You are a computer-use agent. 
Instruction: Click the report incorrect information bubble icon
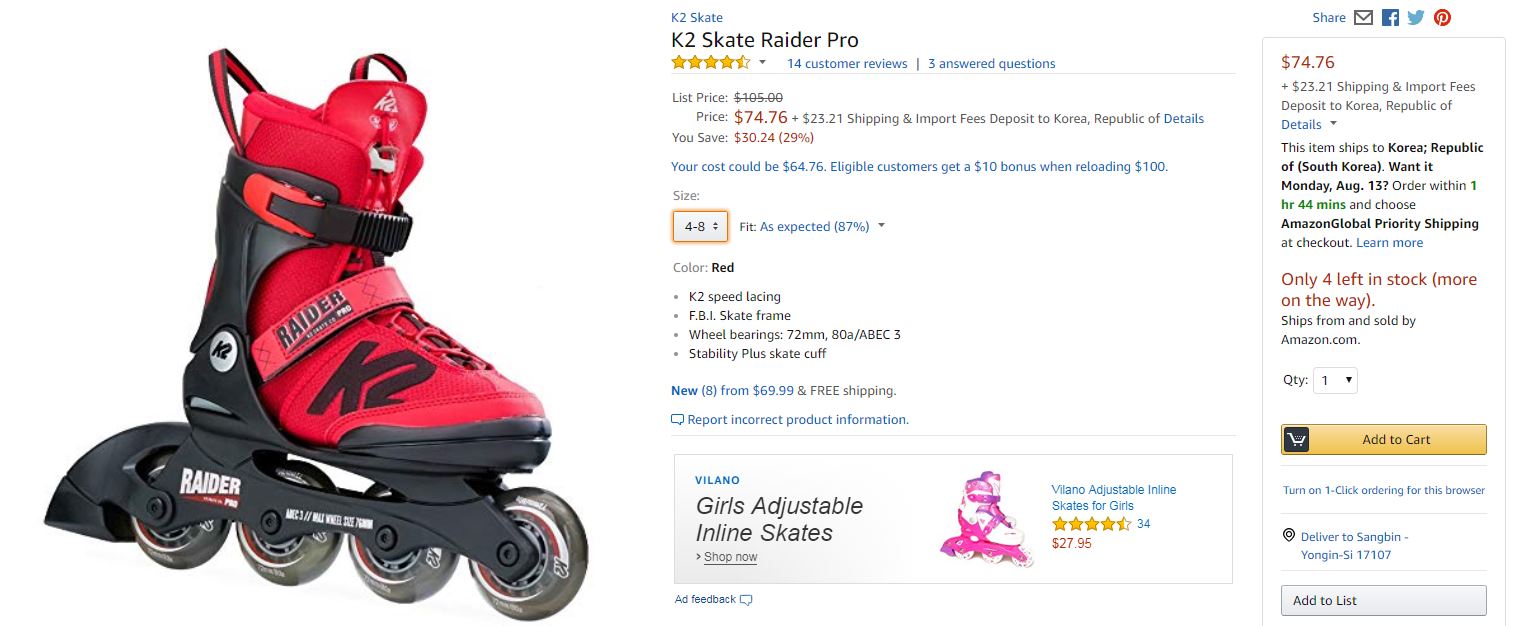677,420
